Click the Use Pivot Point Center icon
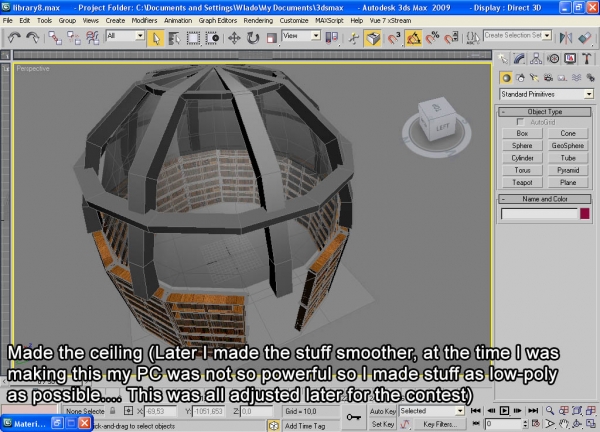Image resolution: width=600 pixels, height=432 pixels. click(x=332, y=38)
